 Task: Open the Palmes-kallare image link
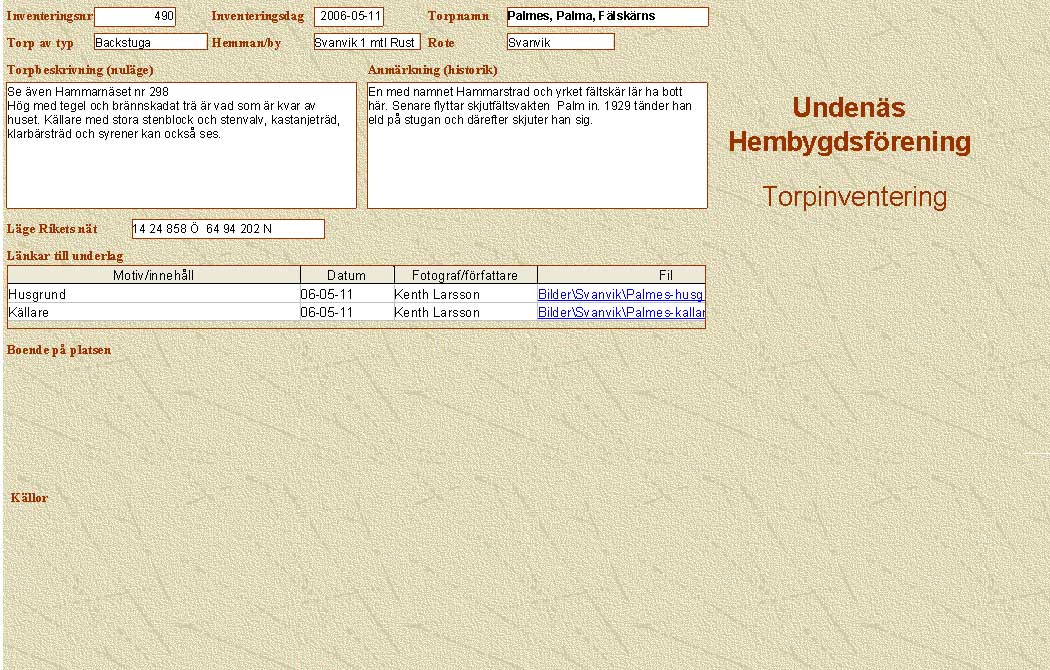[x=620, y=313]
